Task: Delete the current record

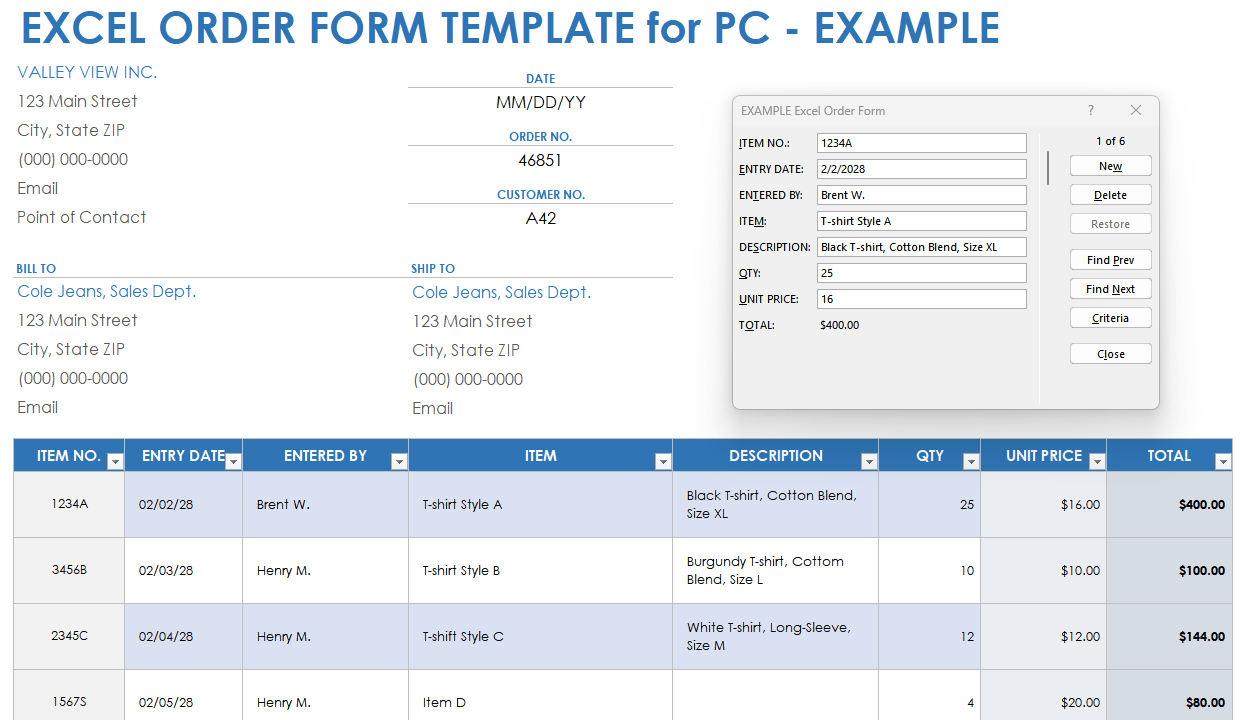Action: tap(1110, 194)
